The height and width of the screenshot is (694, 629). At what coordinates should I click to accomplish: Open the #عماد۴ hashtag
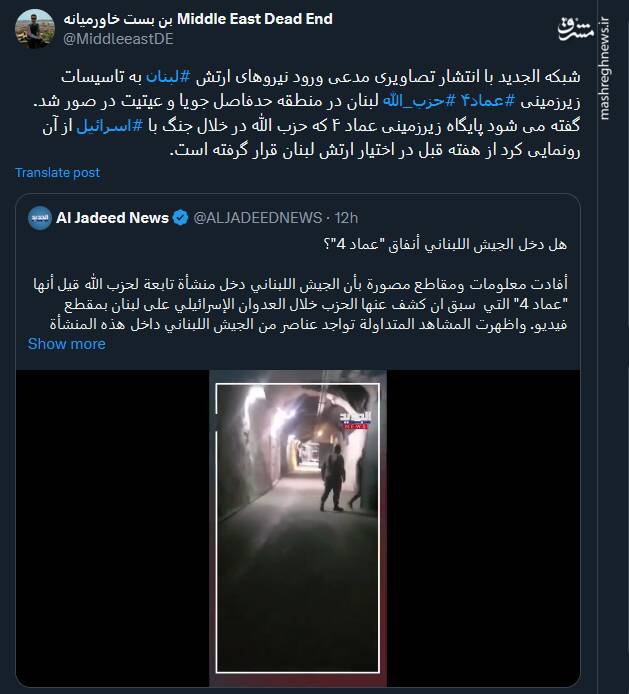tap(488, 101)
